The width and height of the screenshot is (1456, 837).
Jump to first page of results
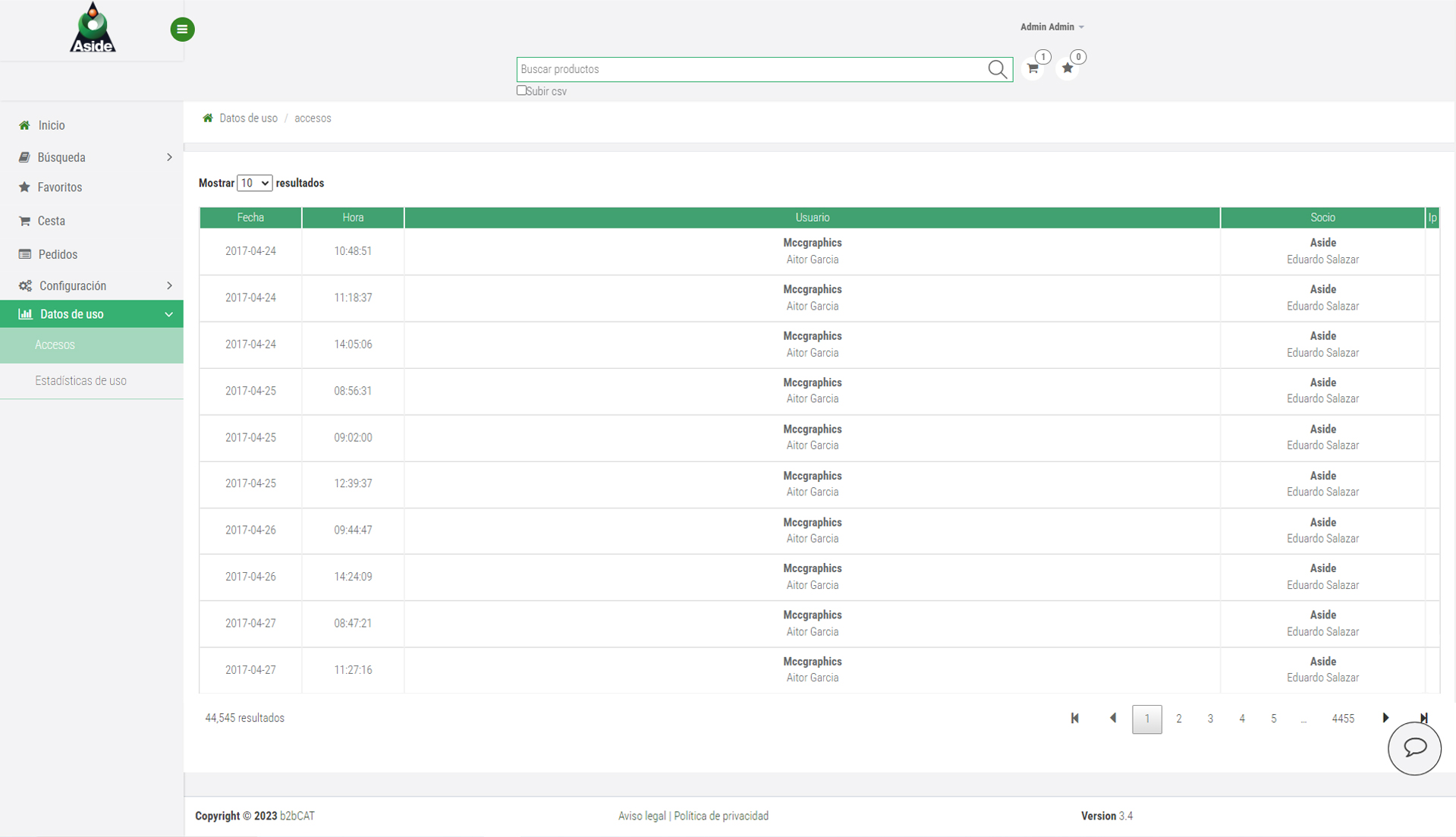click(1074, 718)
